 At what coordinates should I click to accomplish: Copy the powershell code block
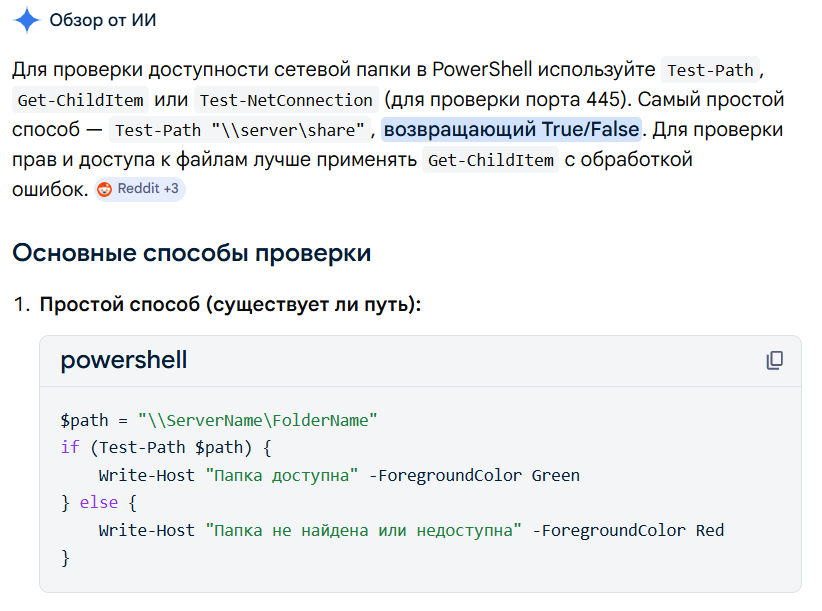tap(774, 361)
